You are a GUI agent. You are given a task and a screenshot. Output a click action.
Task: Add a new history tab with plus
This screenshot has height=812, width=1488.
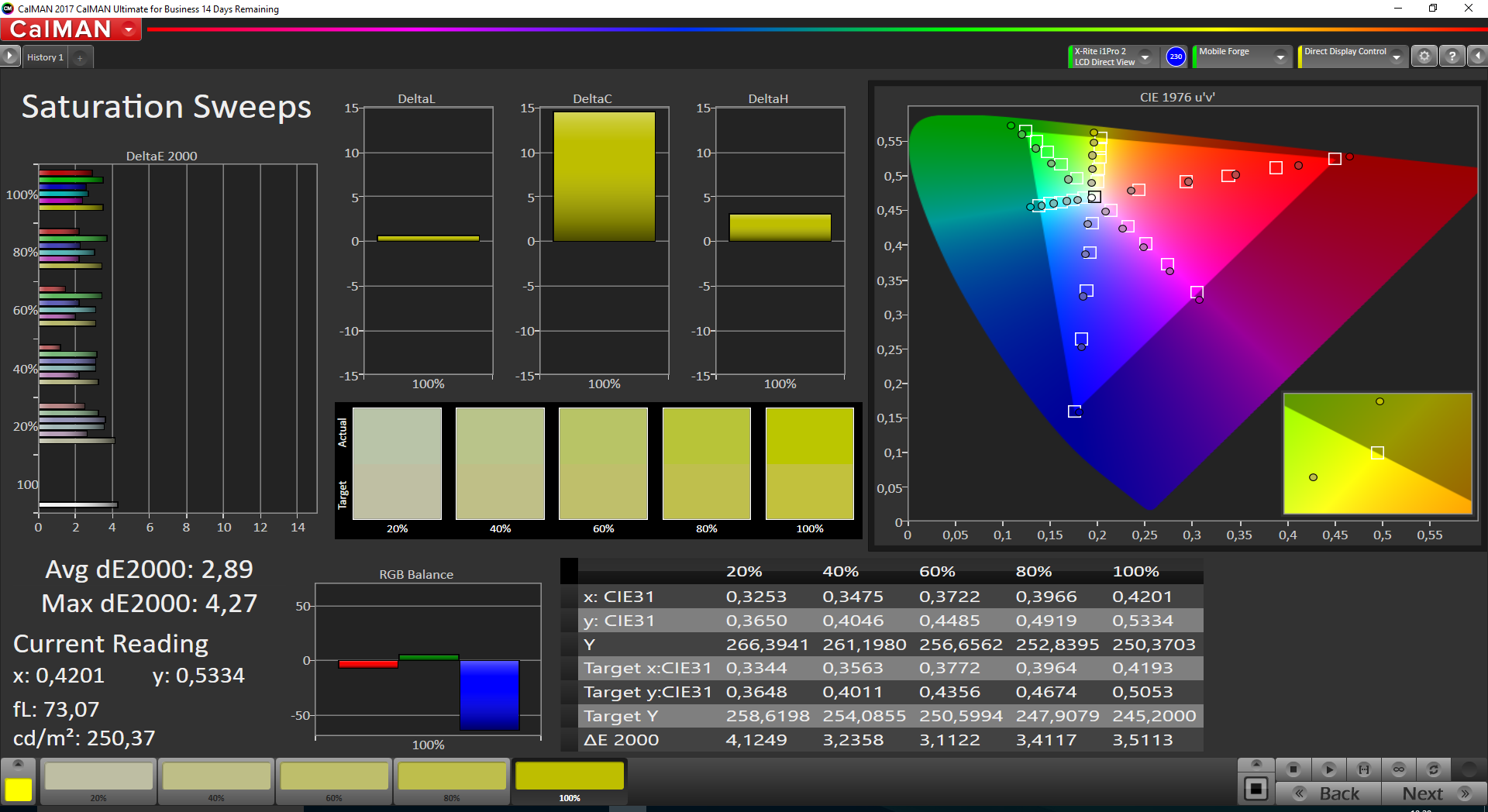tap(80, 57)
